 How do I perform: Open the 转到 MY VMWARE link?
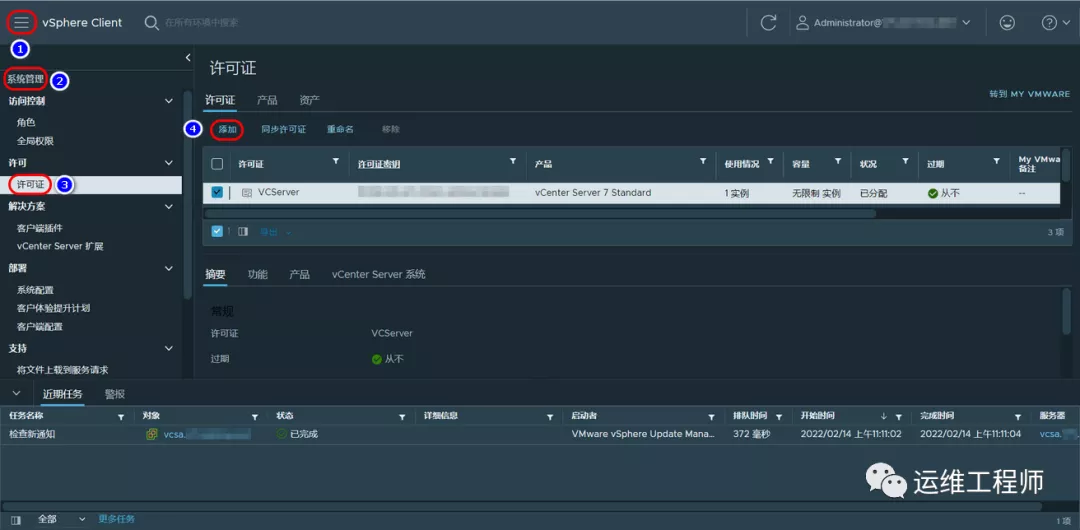(1029, 94)
